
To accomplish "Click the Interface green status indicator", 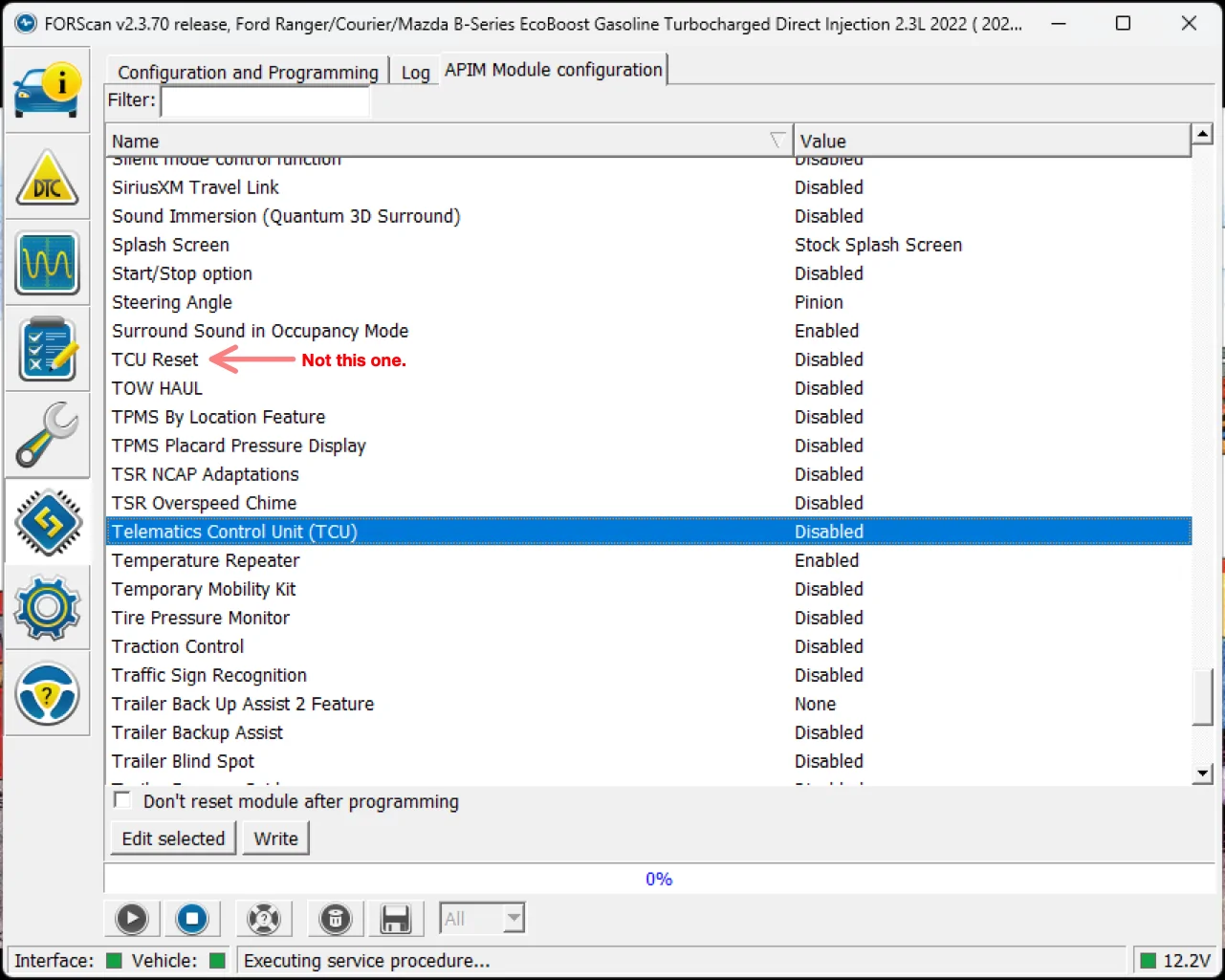I will tap(114, 960).
